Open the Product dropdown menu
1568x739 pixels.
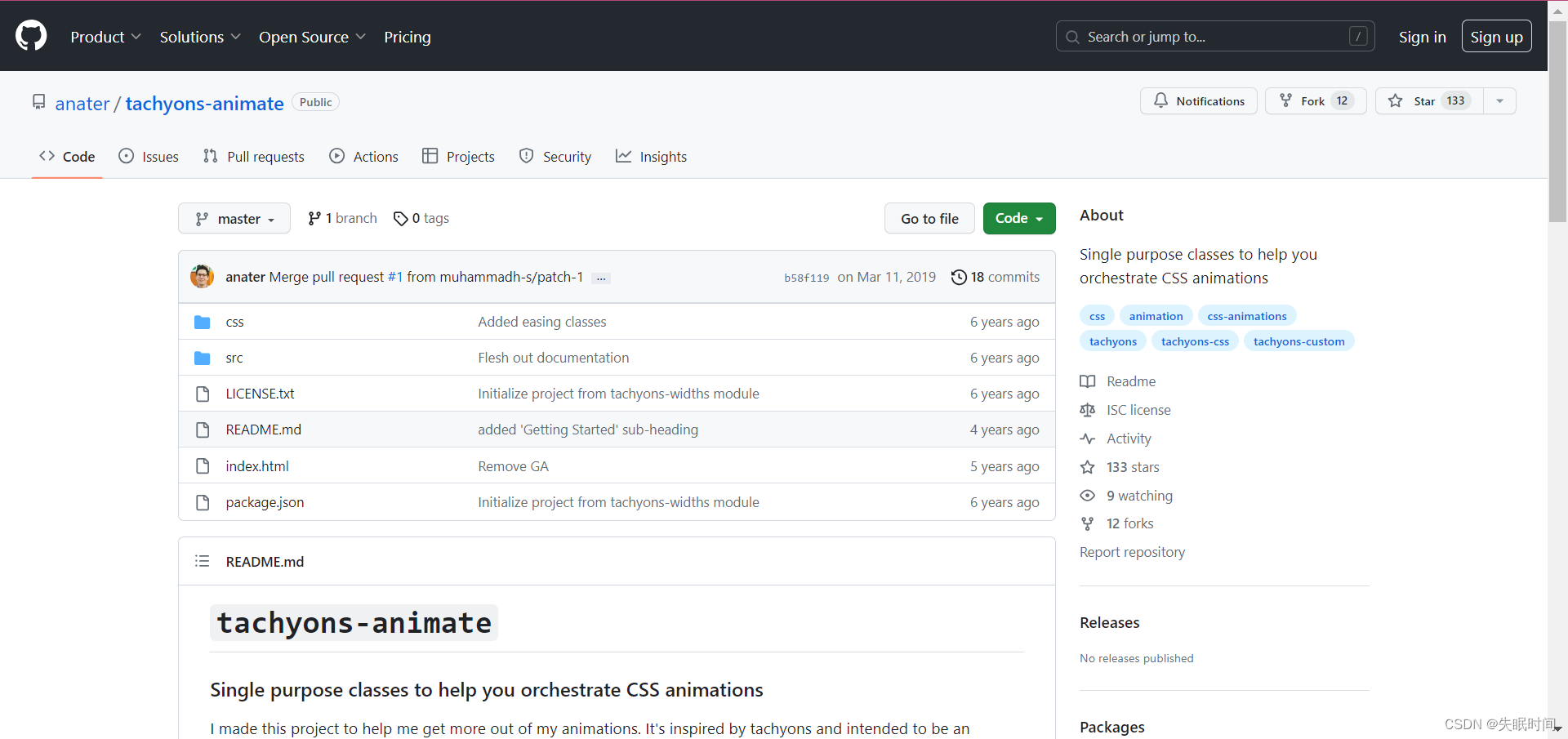(105, 37)
